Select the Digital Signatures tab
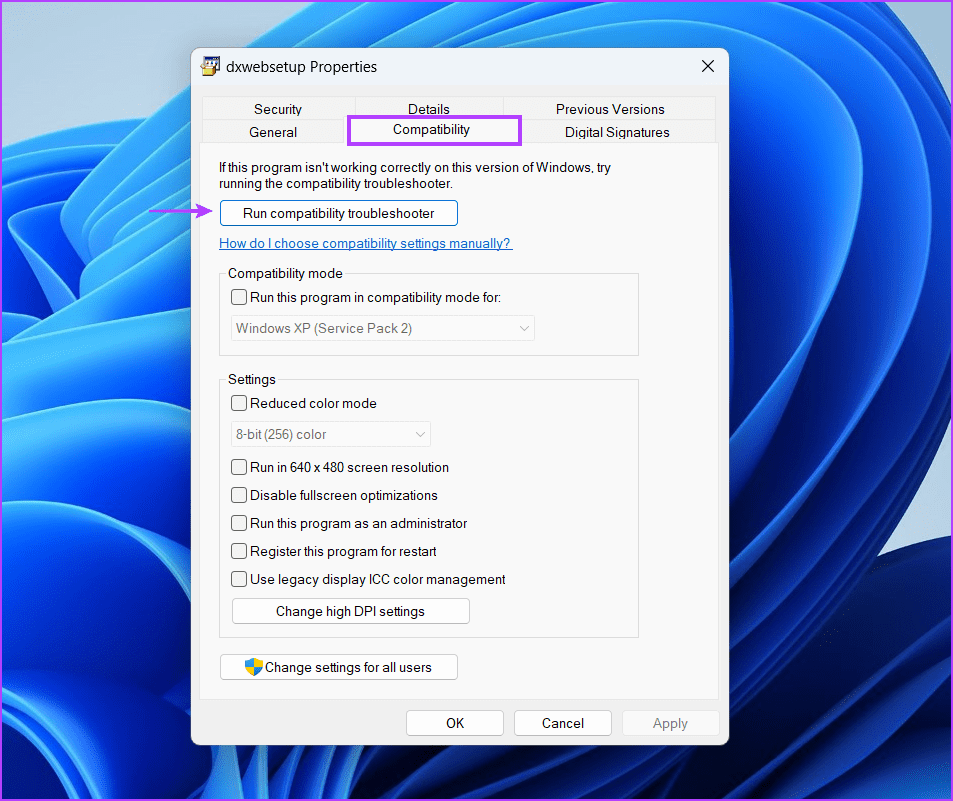The height and width of the screenshot is (801, 953). [x=617, y=132]
